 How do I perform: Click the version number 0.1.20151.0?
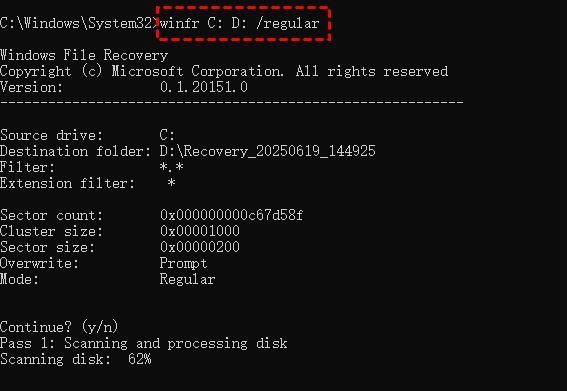point(204,87)
